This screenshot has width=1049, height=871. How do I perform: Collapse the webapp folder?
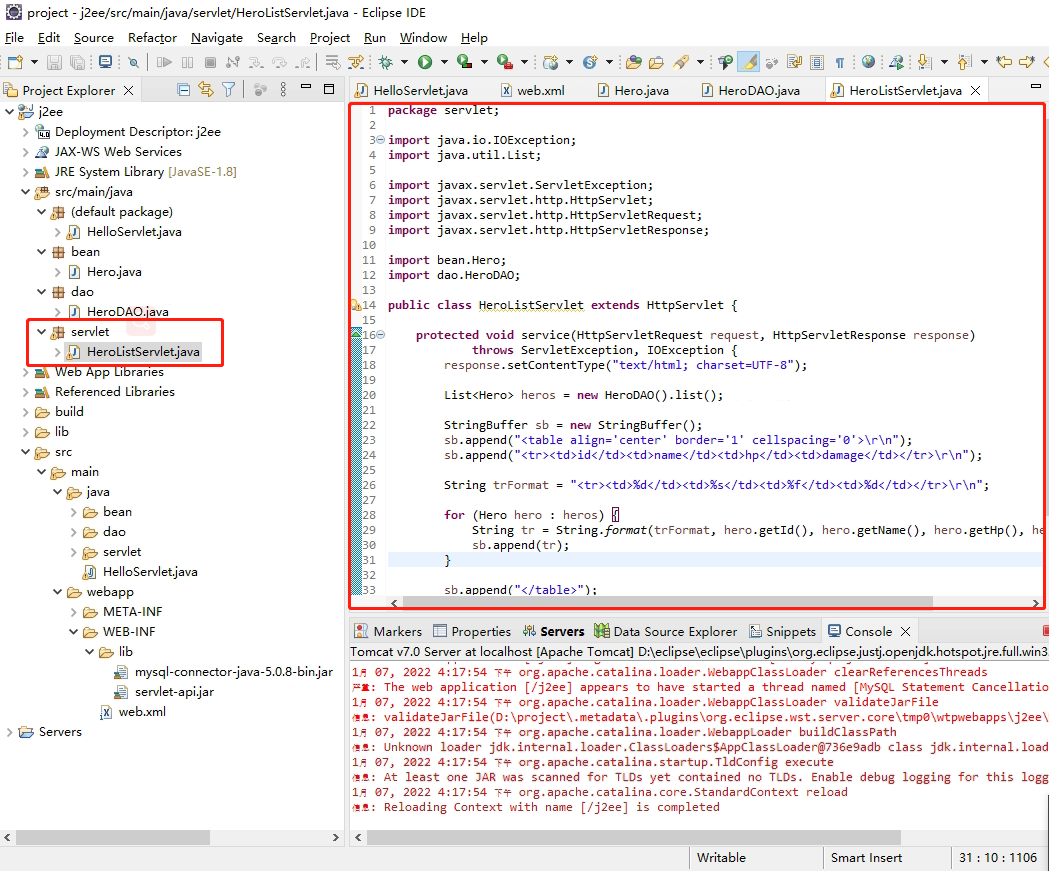click(58, 592)
